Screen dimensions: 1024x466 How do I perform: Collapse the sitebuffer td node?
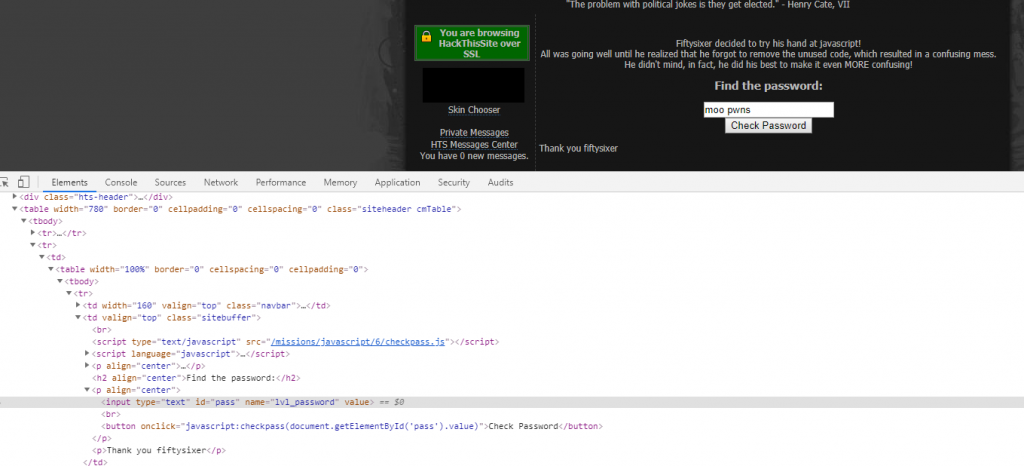pos(78,317)
